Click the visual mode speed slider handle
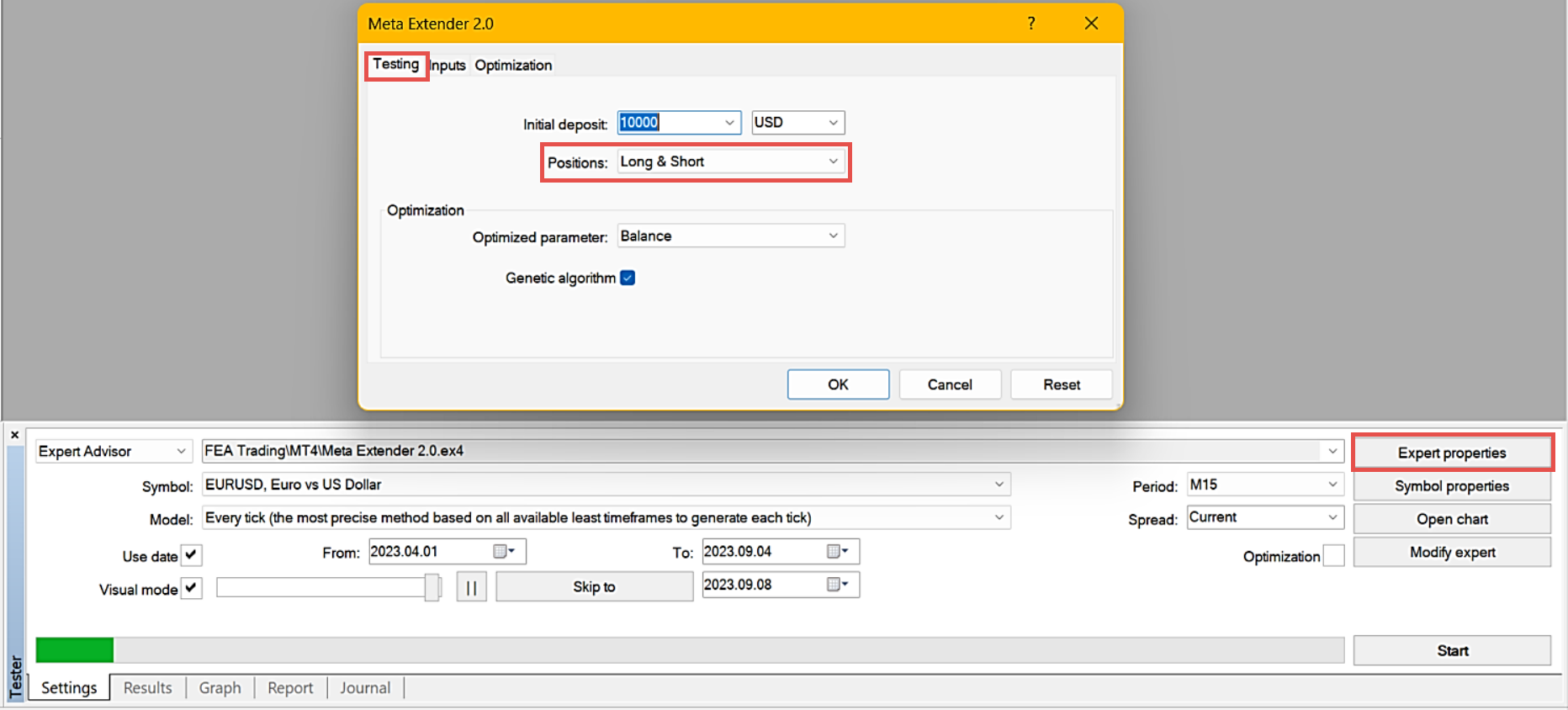 (x=432, y=587)
